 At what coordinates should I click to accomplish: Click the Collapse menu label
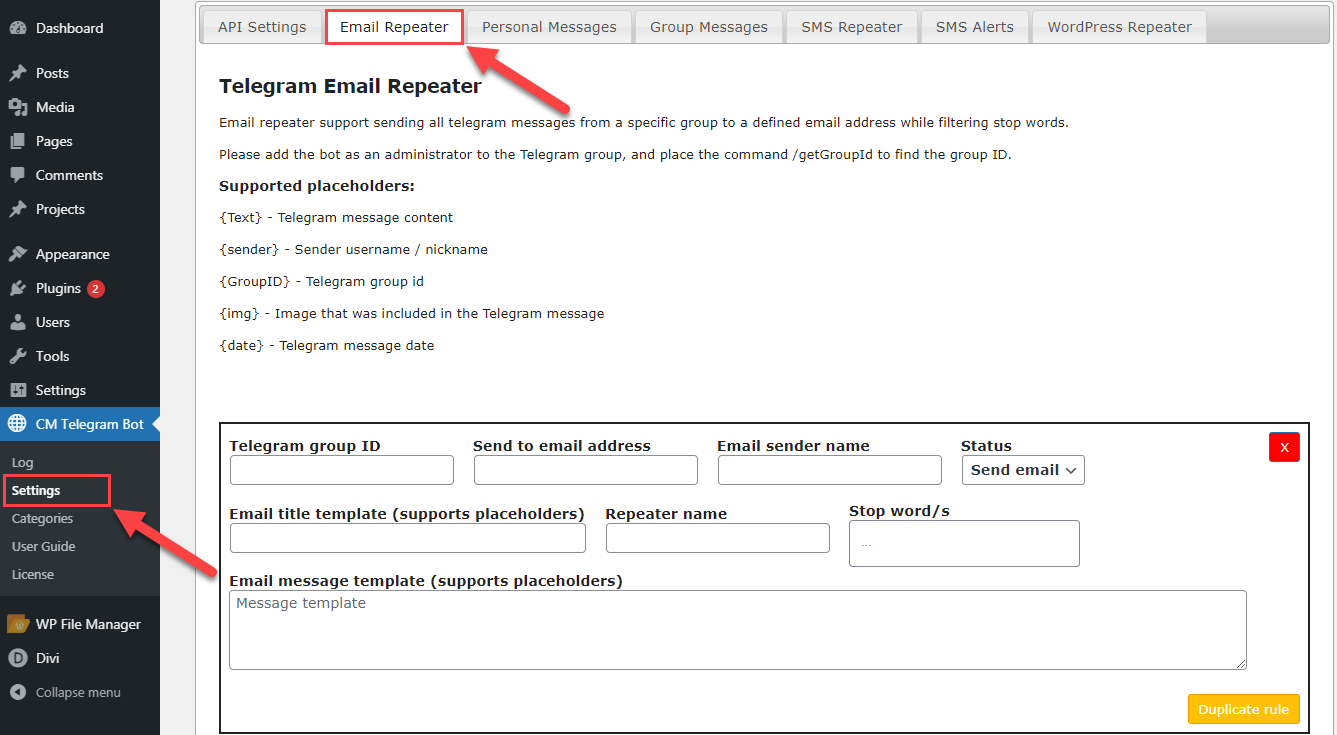point(78,692)
